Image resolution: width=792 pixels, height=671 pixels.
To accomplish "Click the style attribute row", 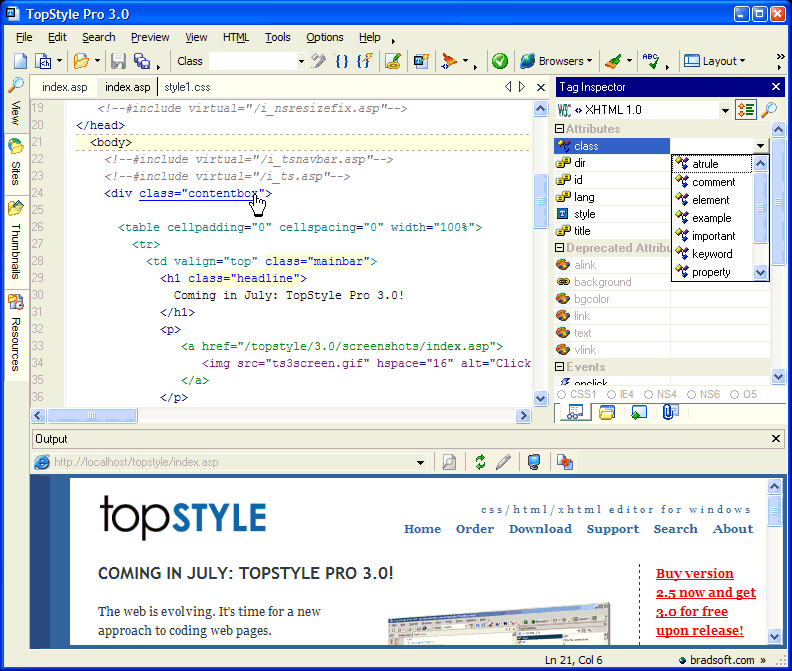I will (662, 214).
